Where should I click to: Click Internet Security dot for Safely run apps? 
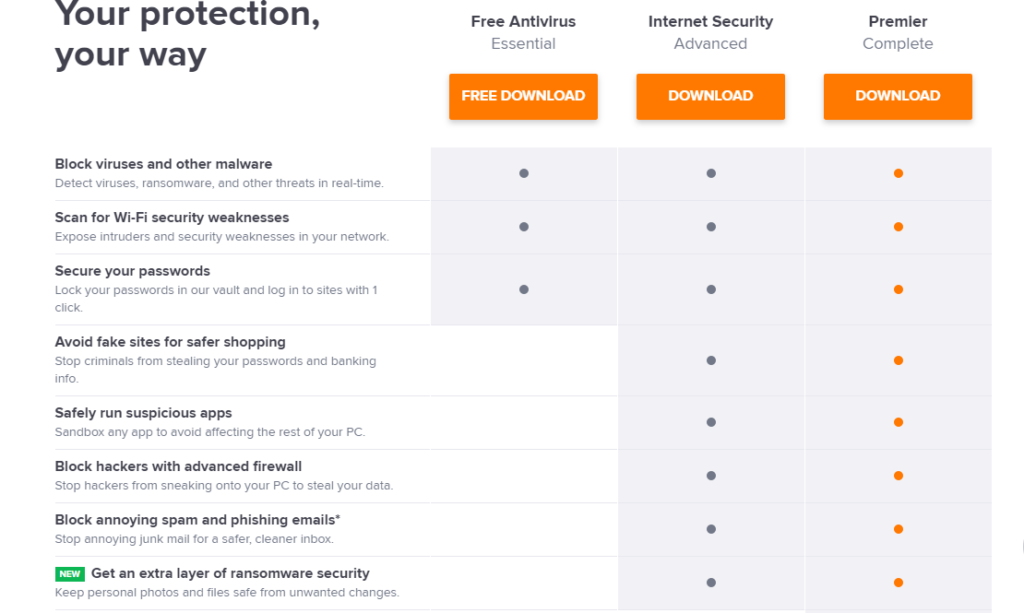point(711,422)
